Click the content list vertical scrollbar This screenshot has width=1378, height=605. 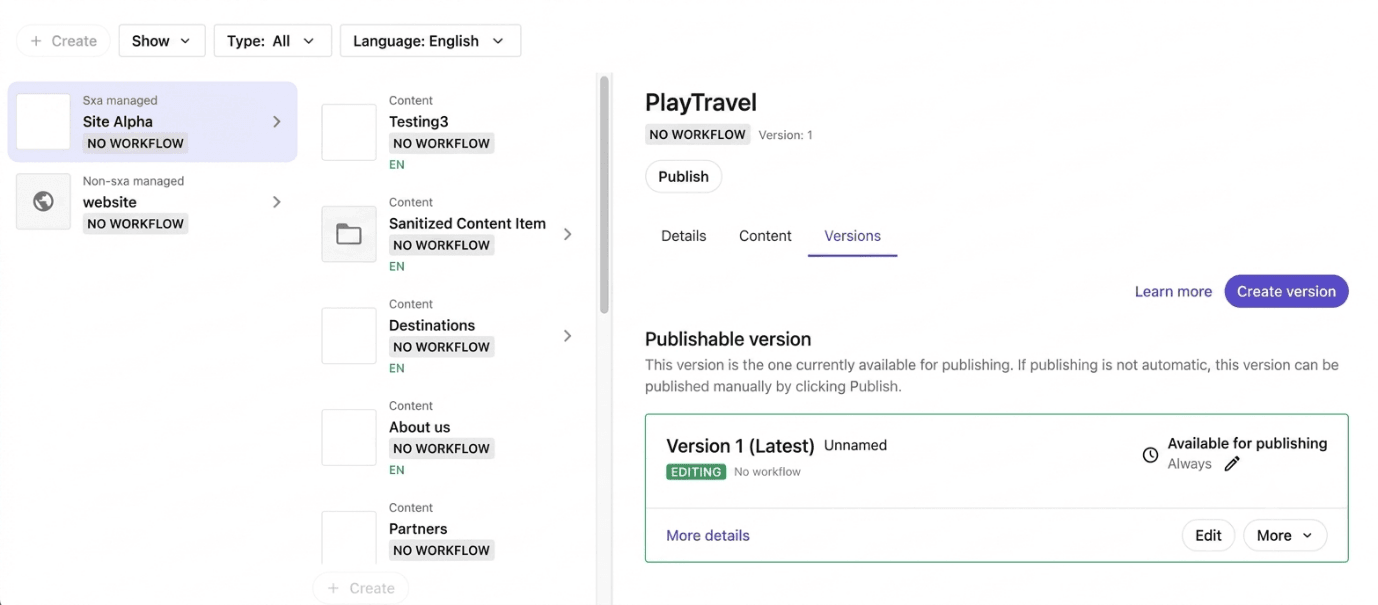(x=604, y=195)
